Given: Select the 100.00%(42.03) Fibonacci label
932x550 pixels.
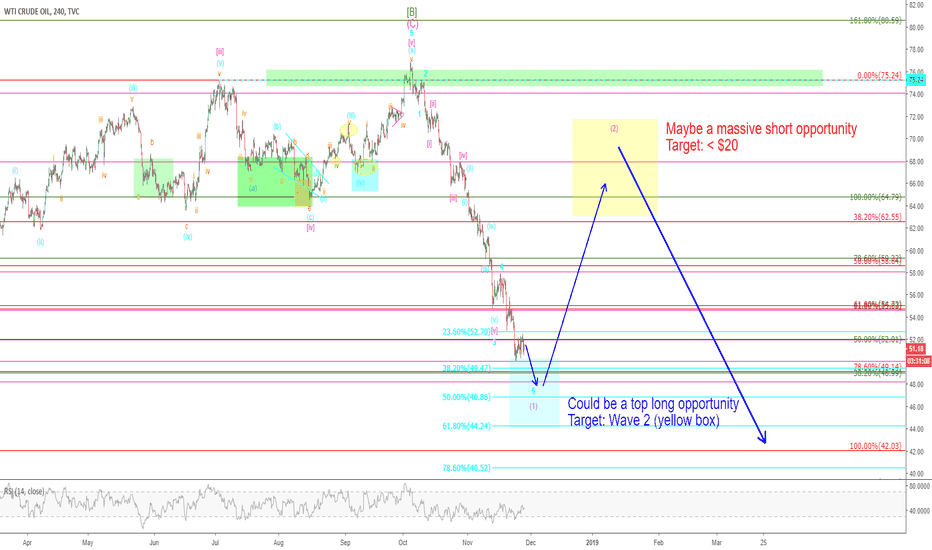Looking at the screenshot, I should pos(875,446).
